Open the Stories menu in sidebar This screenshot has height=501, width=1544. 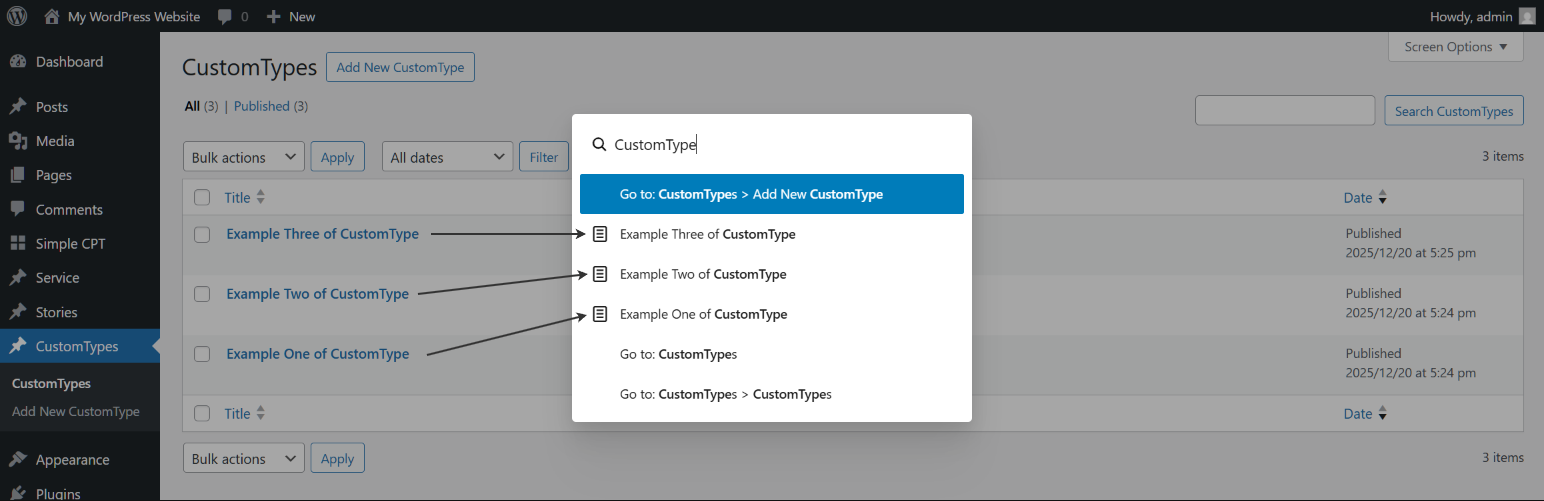click(x=56, y=312)
